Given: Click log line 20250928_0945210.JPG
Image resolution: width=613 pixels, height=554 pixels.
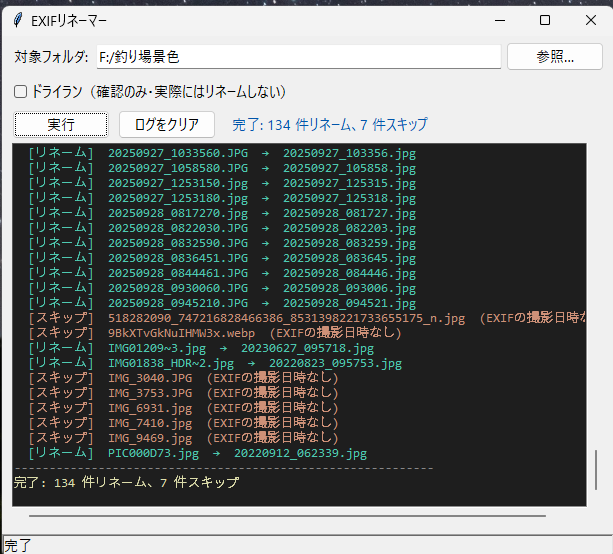Looking at the screenshot, I should (x=222, y=303).
